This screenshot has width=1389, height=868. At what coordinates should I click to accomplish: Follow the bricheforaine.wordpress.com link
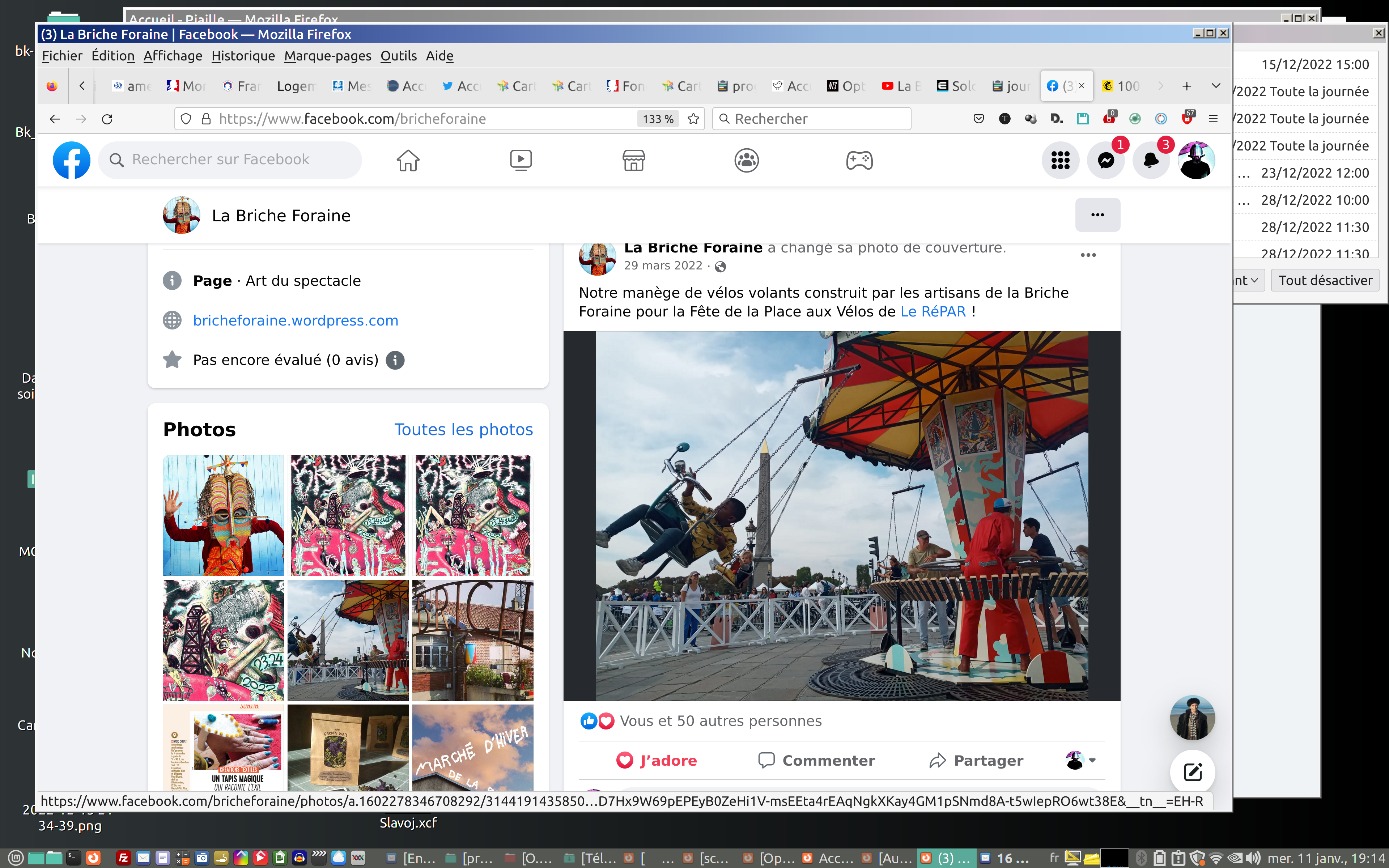click(x=295, y=320)
